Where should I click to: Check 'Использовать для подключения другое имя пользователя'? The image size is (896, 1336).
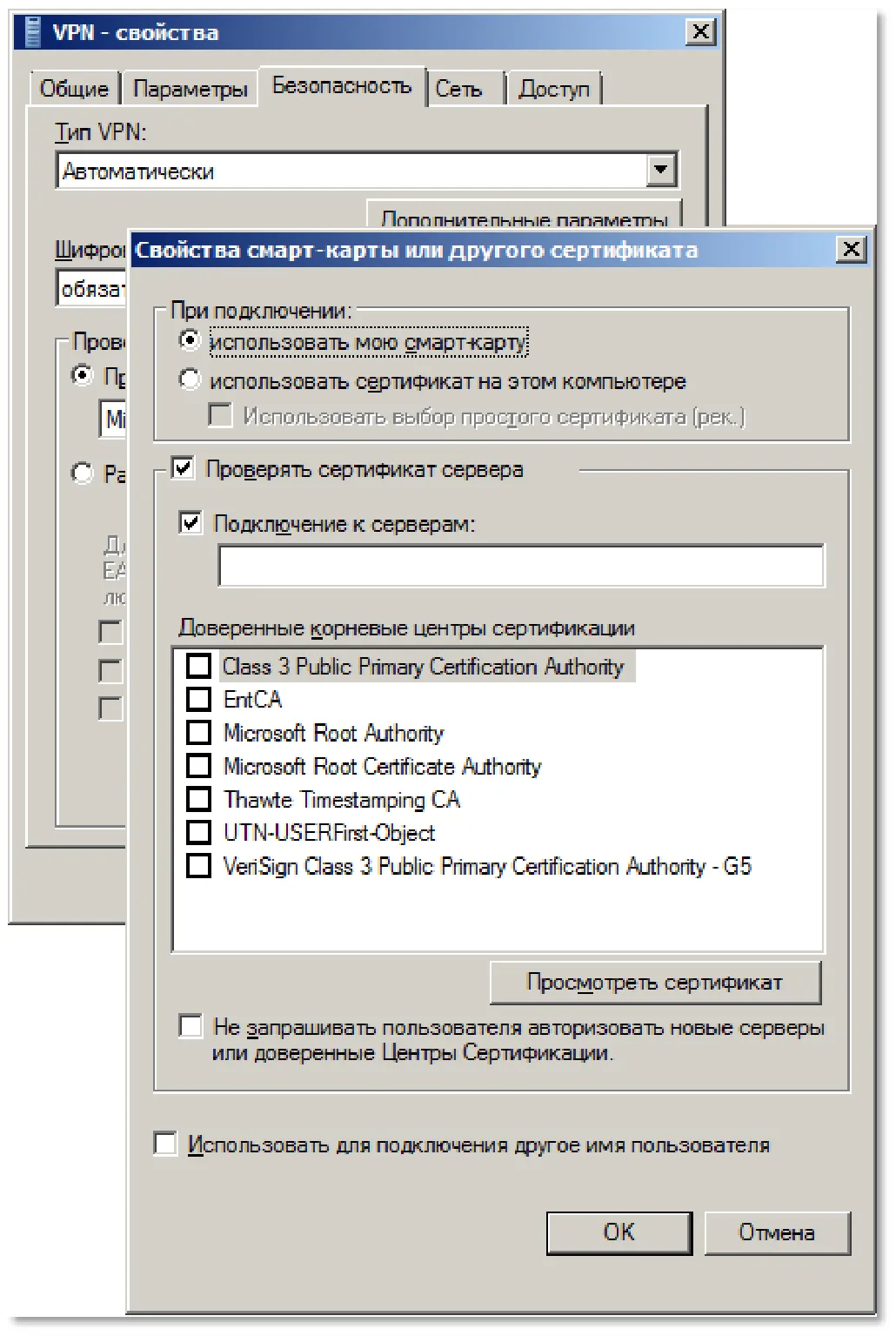tap(165, 1144)
